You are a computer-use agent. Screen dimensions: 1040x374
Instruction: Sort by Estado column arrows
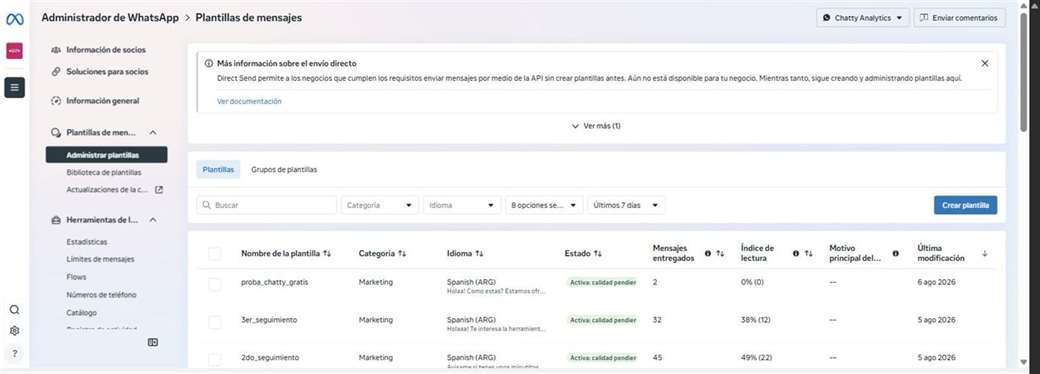coord(598,253)
